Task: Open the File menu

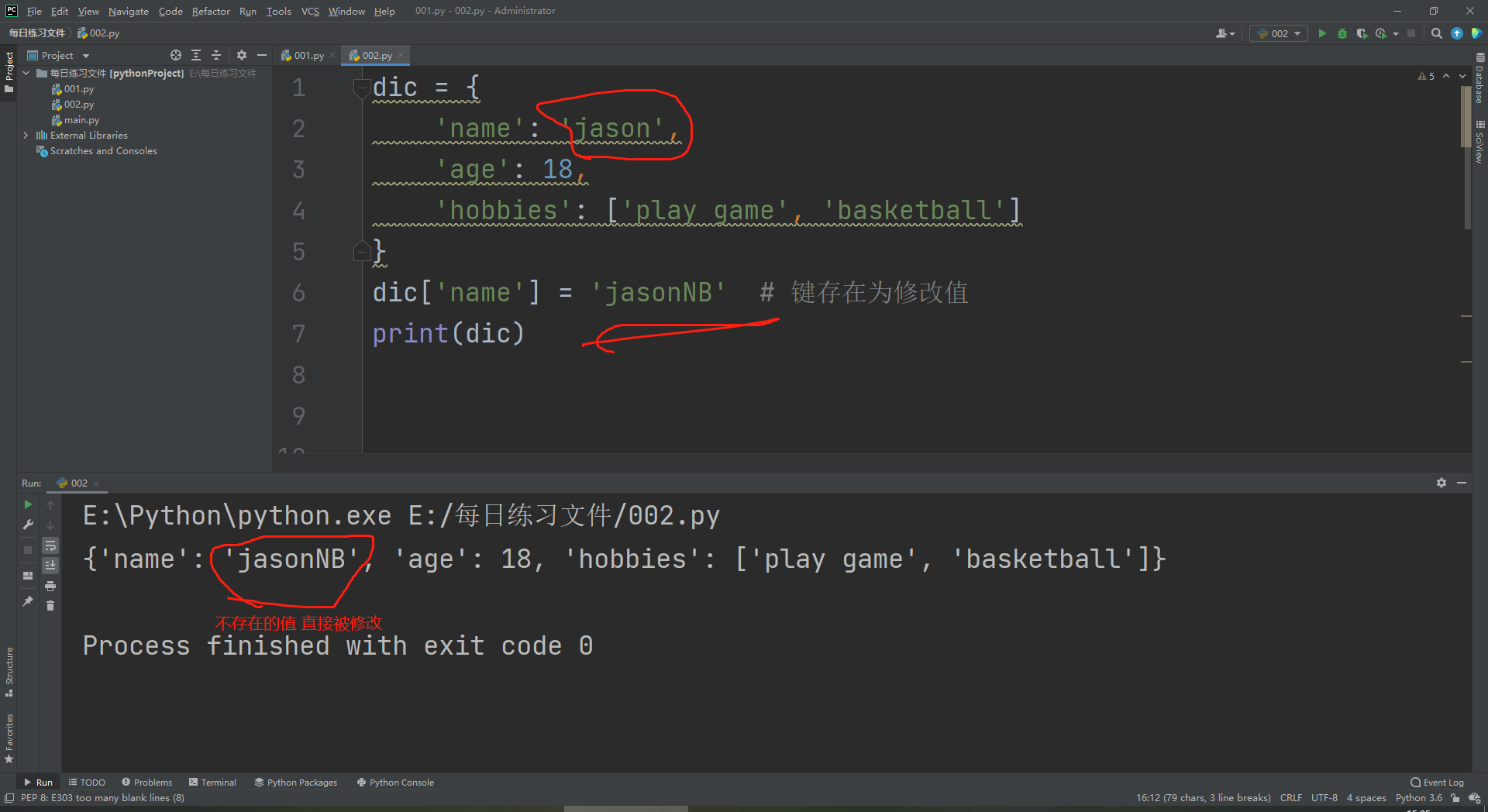Action: click(34, 11)
